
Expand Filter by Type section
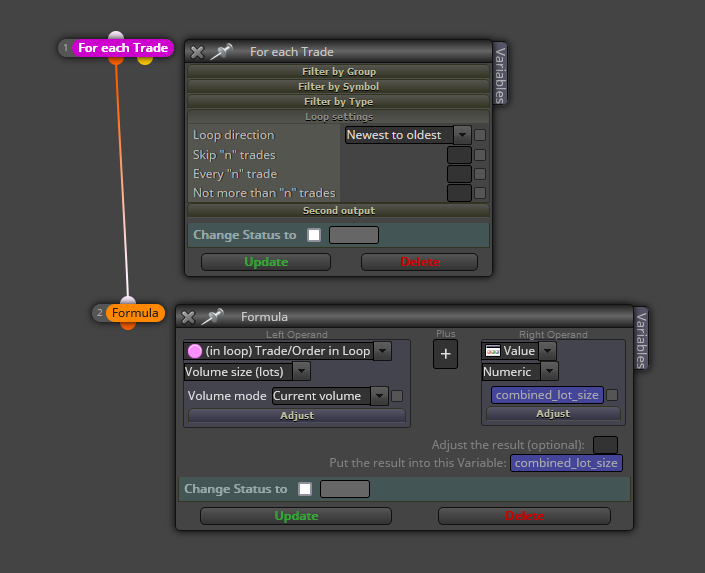coord(339,102)
